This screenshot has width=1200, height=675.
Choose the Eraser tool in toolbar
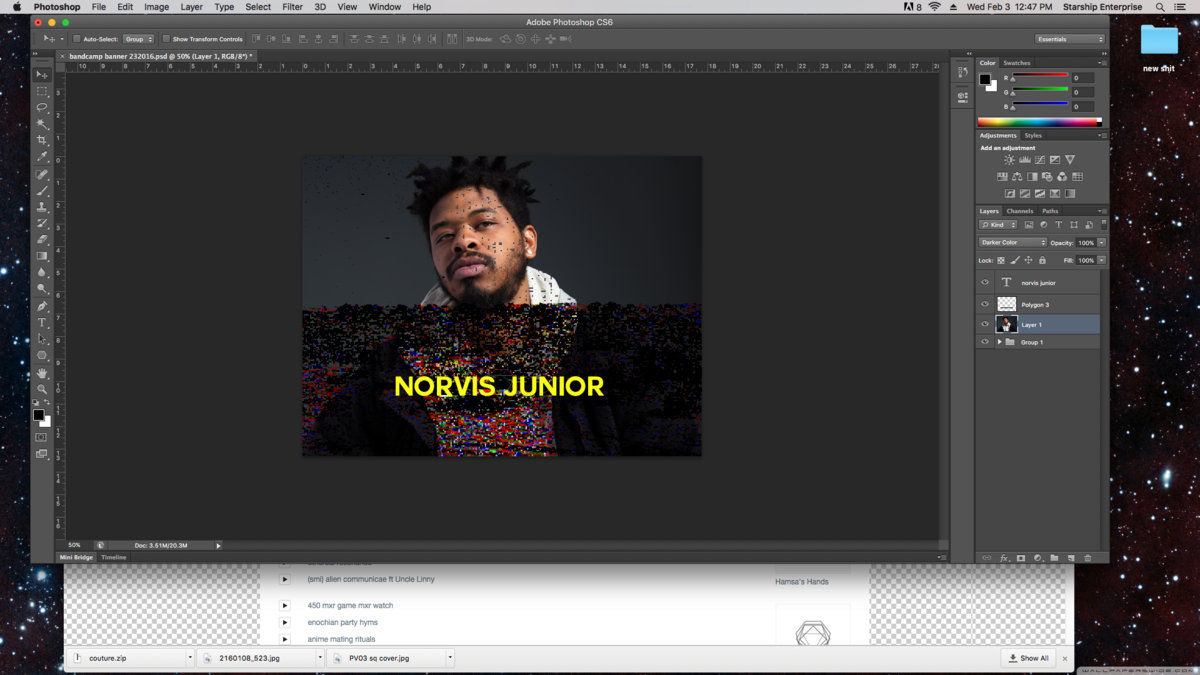[x=42, y=240]
